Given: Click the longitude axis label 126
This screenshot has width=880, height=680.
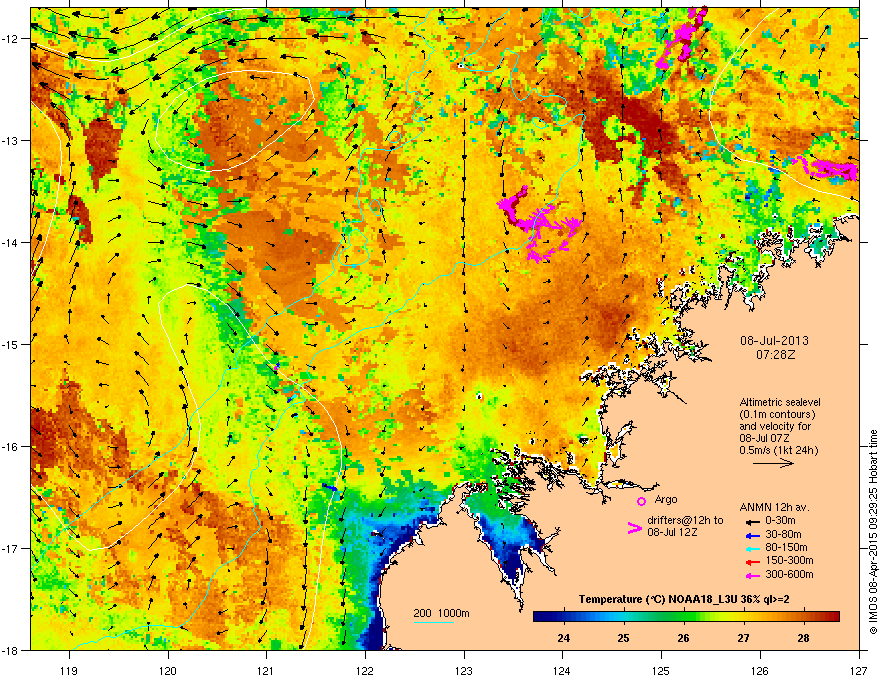Looking at the screenshot, I should pyautogui.click(x=760, y=670).
